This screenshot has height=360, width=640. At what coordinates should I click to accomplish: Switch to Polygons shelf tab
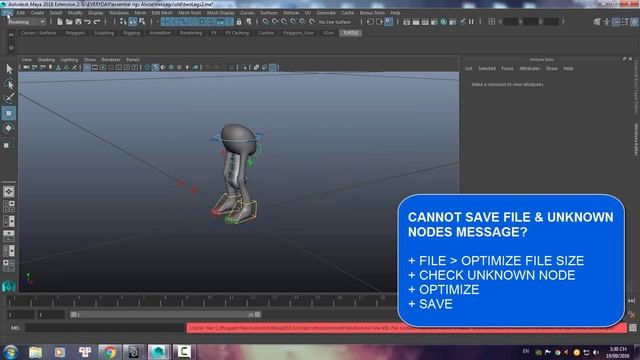(76, 33)
